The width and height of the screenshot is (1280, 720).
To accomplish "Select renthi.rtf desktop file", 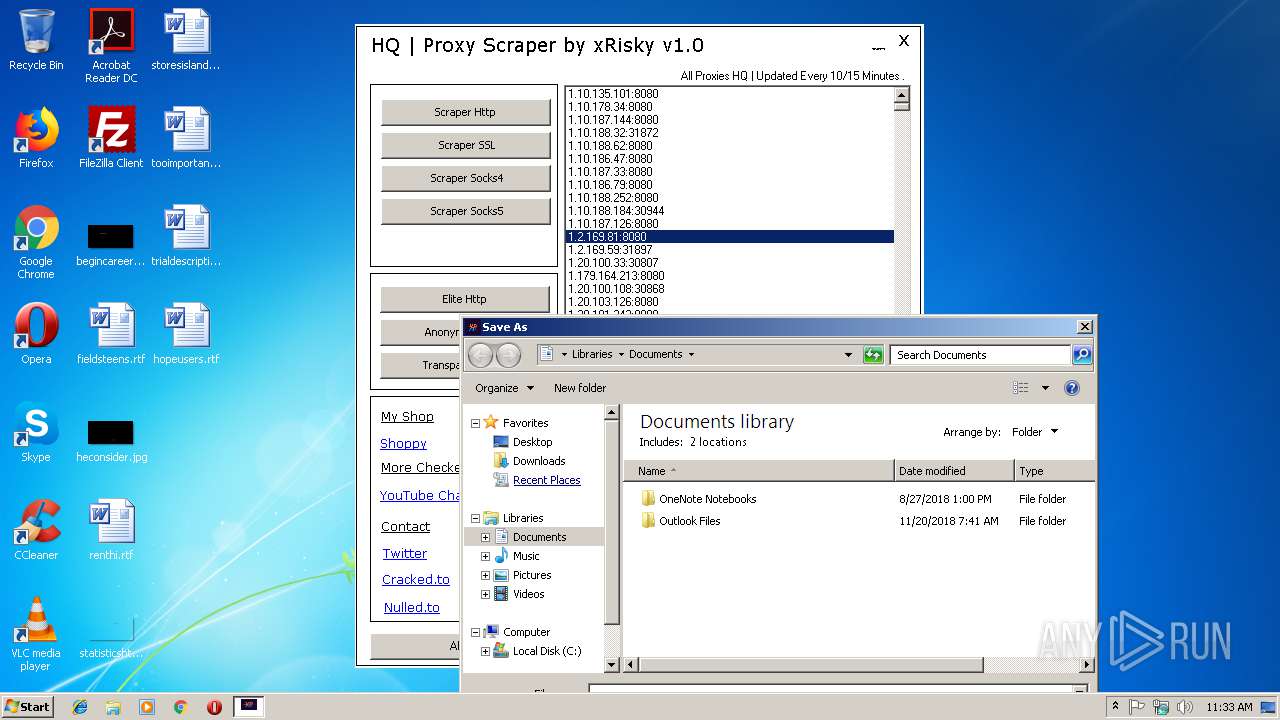I will coord(111,530).
